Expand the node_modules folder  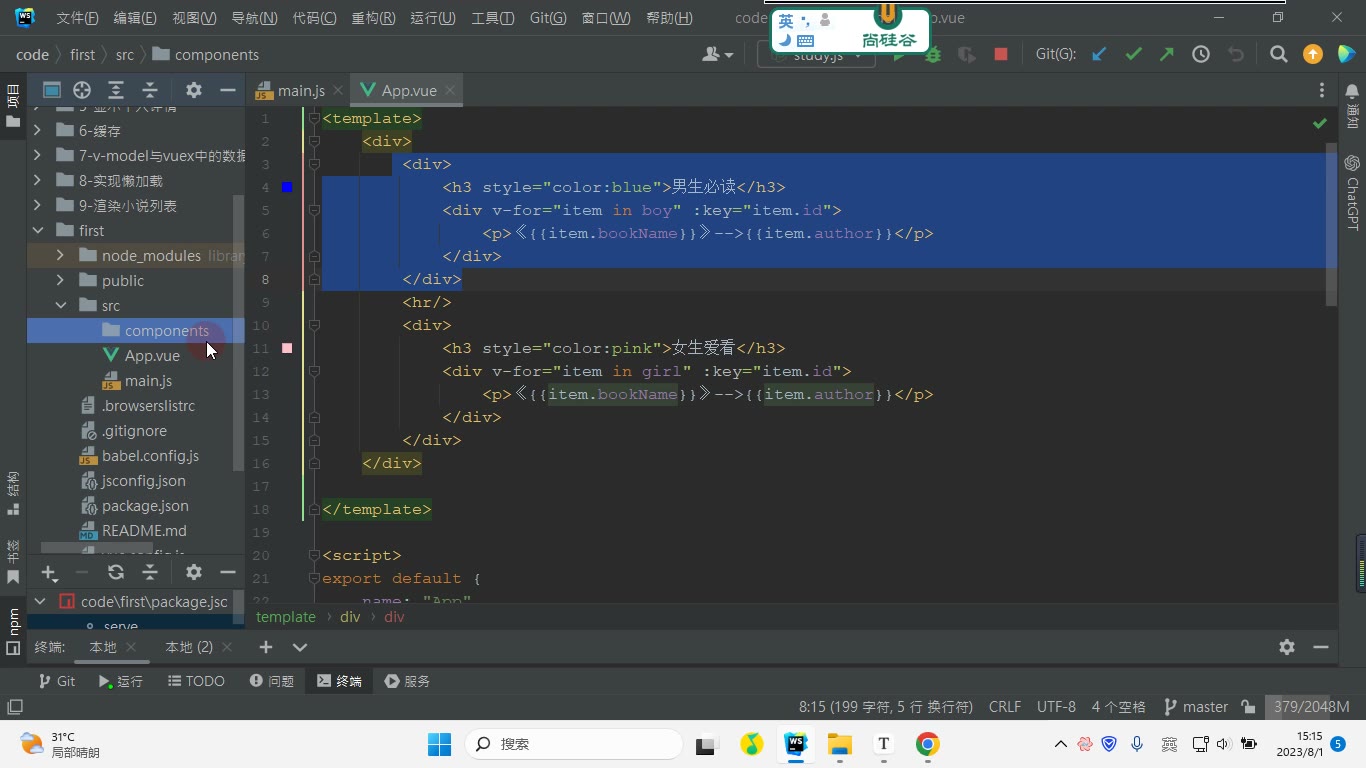[x=60, y=256]
